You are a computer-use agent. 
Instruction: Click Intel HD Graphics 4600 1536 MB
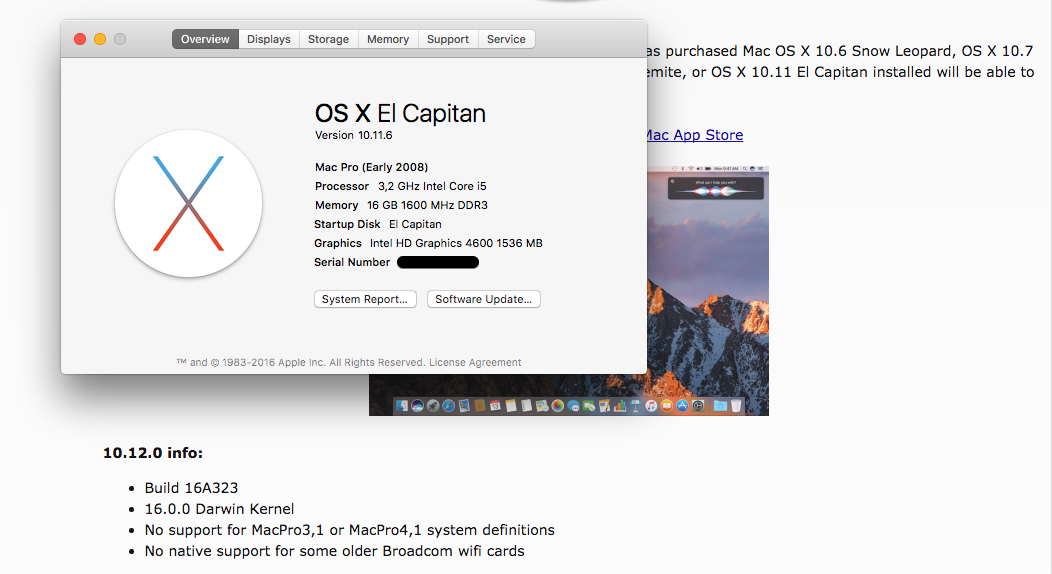[x=456, y=243]
